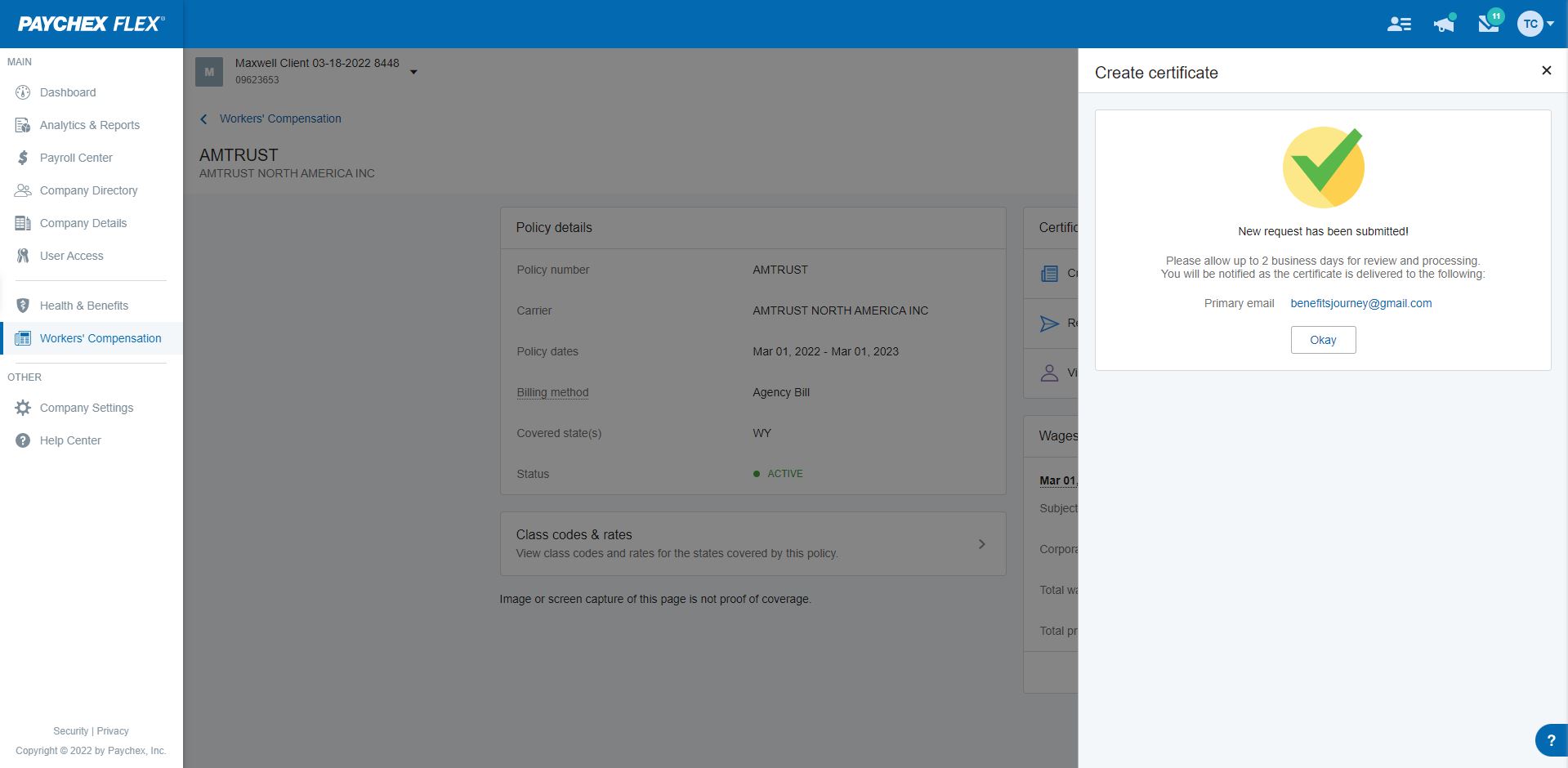Open the announcements megaphone icon

pyautogui.click(x=1444, y=24)
